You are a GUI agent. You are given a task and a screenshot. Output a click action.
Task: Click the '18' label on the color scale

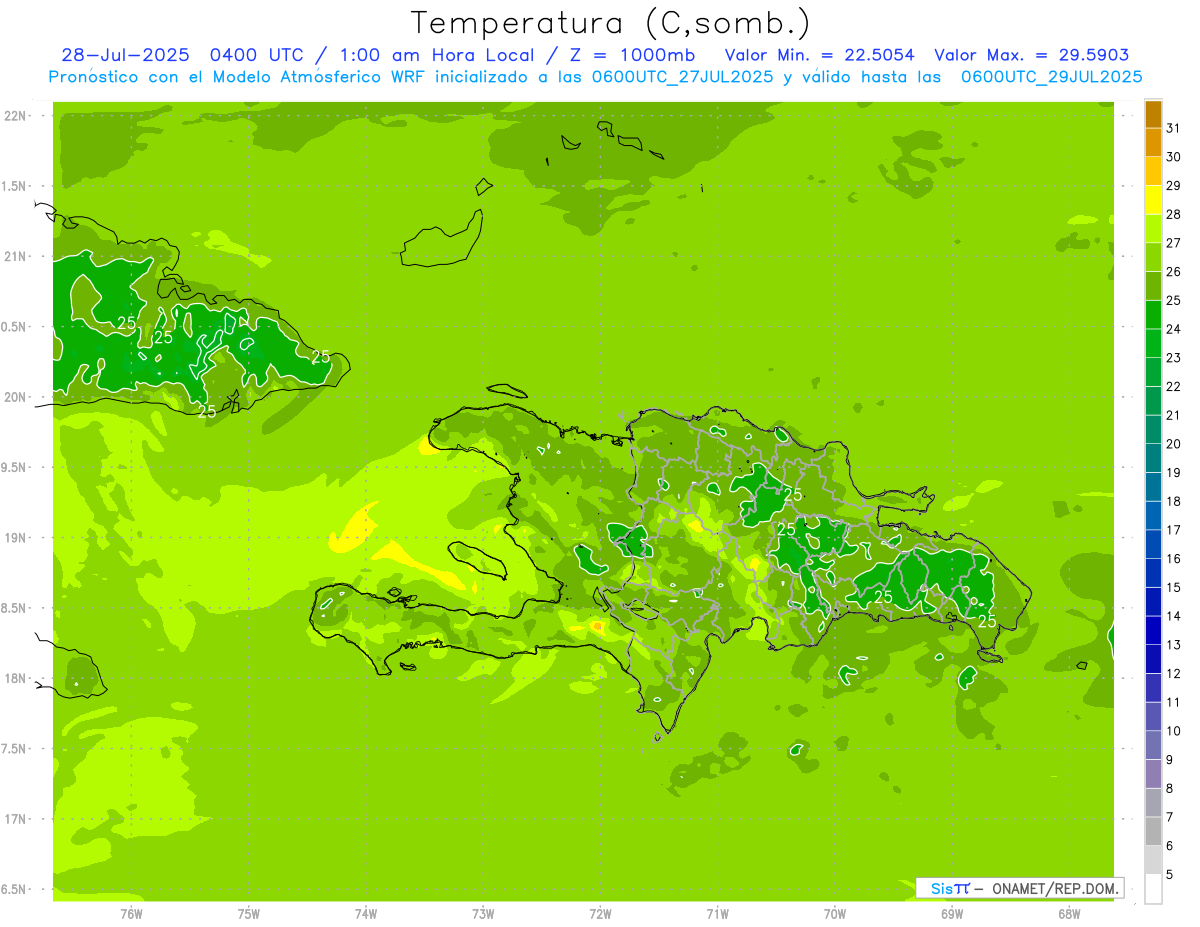click(1173, 501)
